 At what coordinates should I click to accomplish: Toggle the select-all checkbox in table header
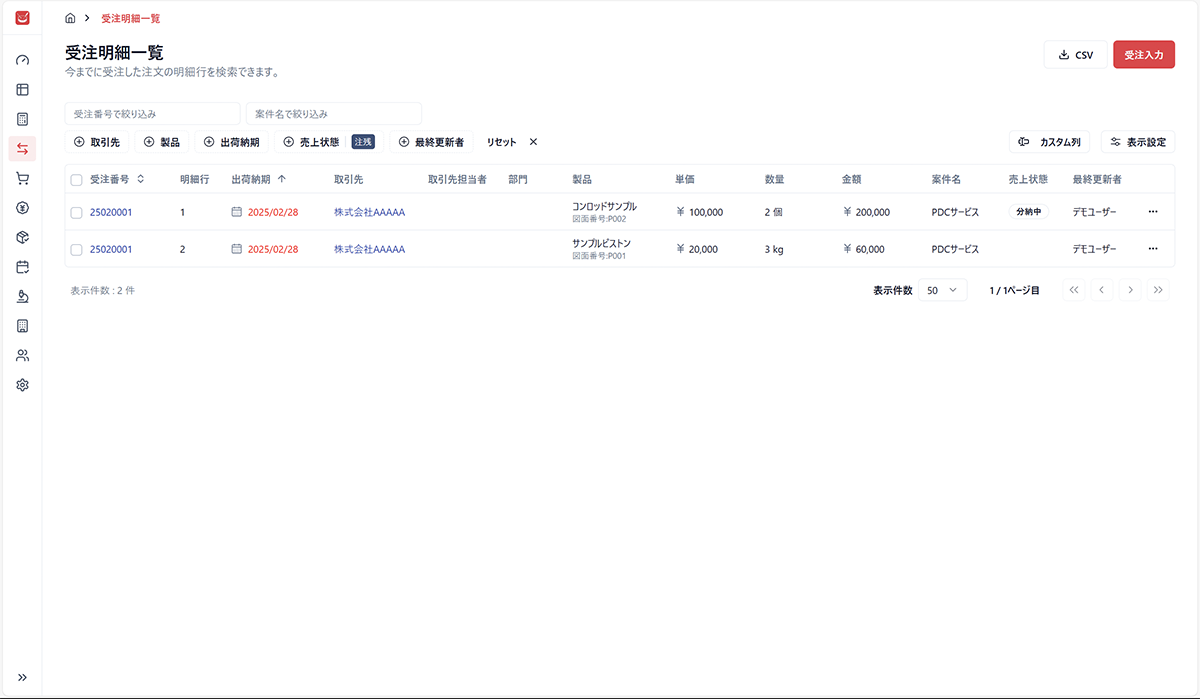[x=77, y=180]
